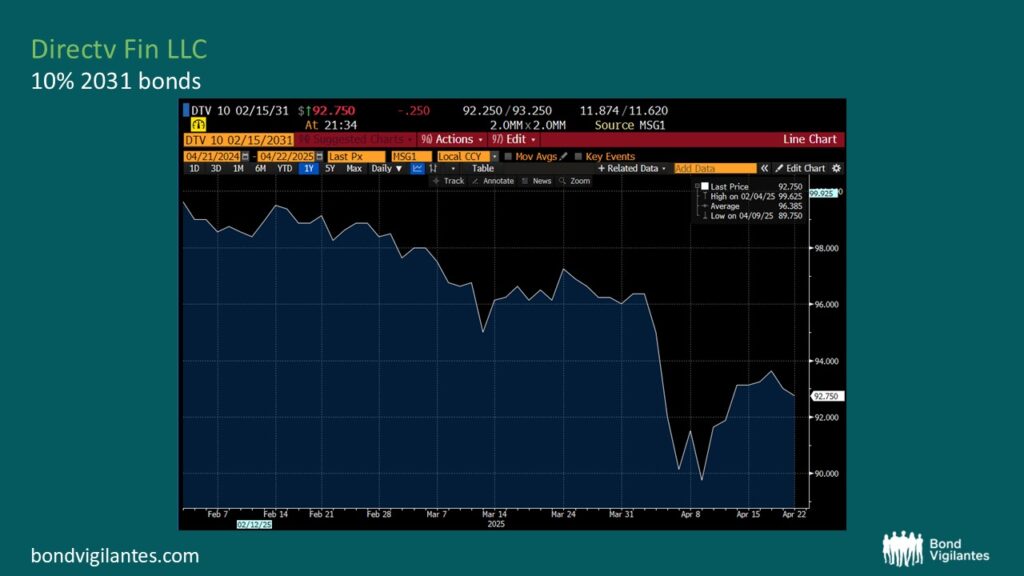Click the end date field 04/22/2025
The image size is (1024, 576).
tap(286, 157)
